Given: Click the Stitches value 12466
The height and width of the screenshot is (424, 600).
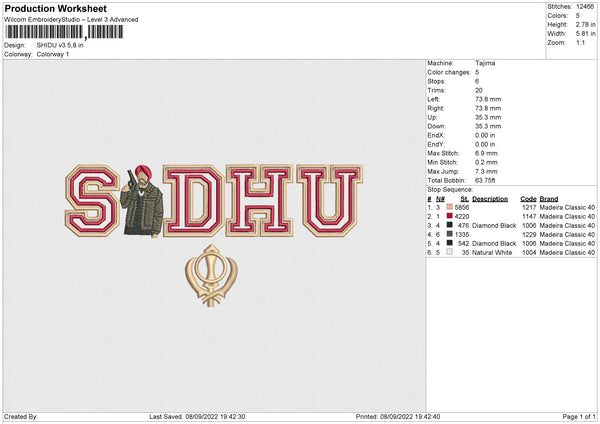Looking at the screenshot, I should [x=585, y=7].
